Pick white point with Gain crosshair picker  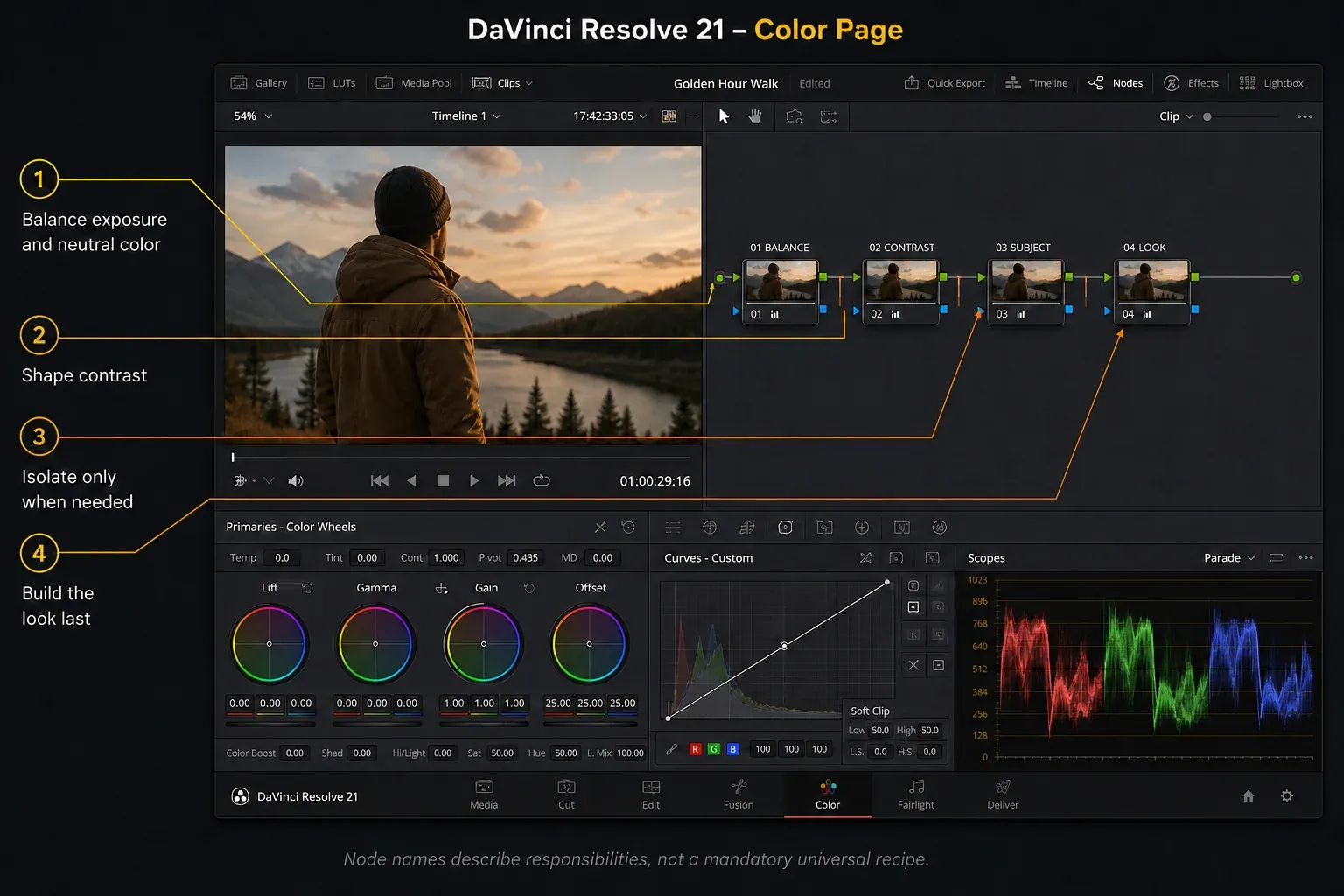pos(442,588)
